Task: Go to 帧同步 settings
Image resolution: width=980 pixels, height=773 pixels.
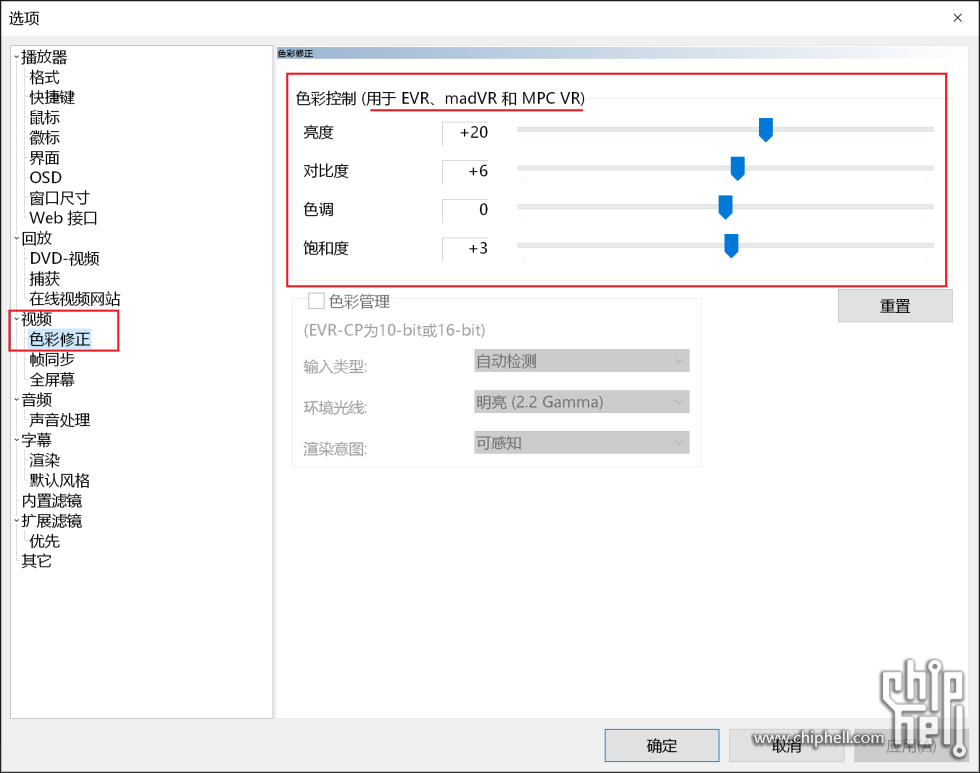Action: 52,360
